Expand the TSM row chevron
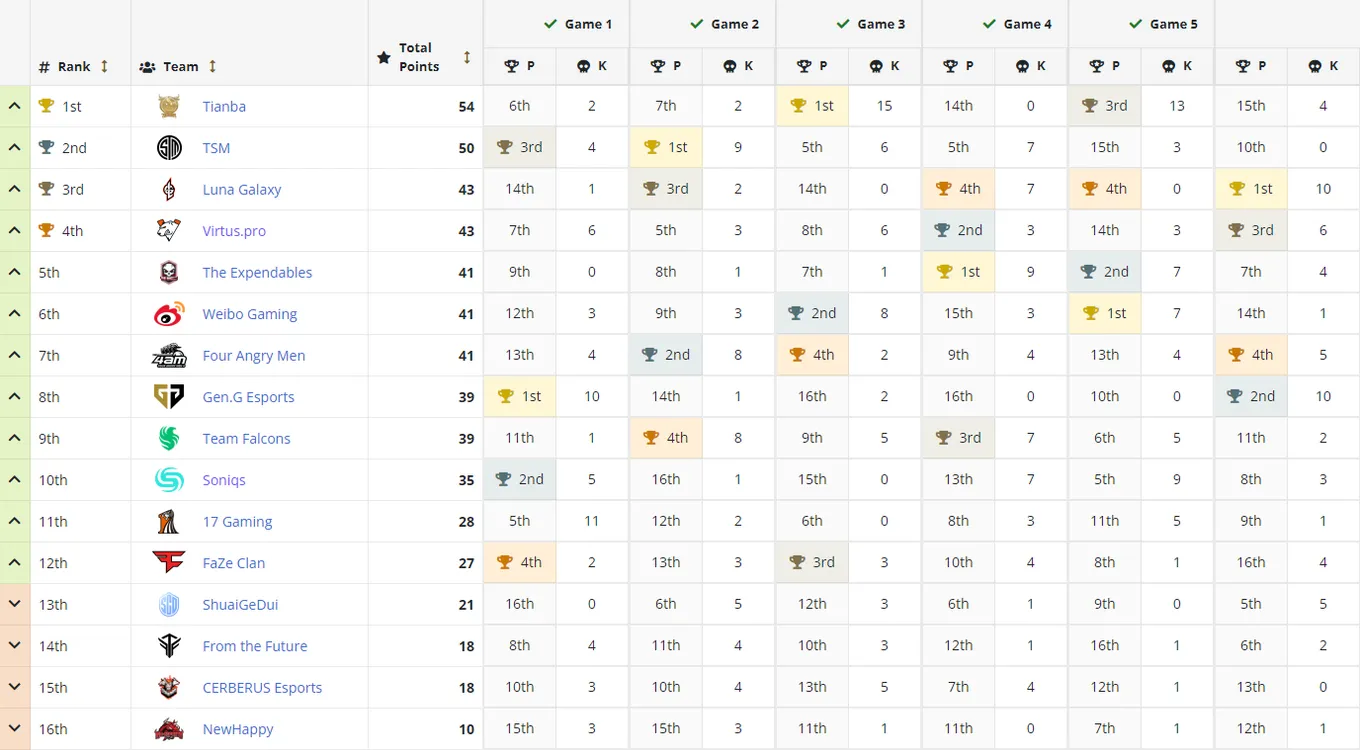This screenshot has width=1360, height=750. click(x=15, y=148)
